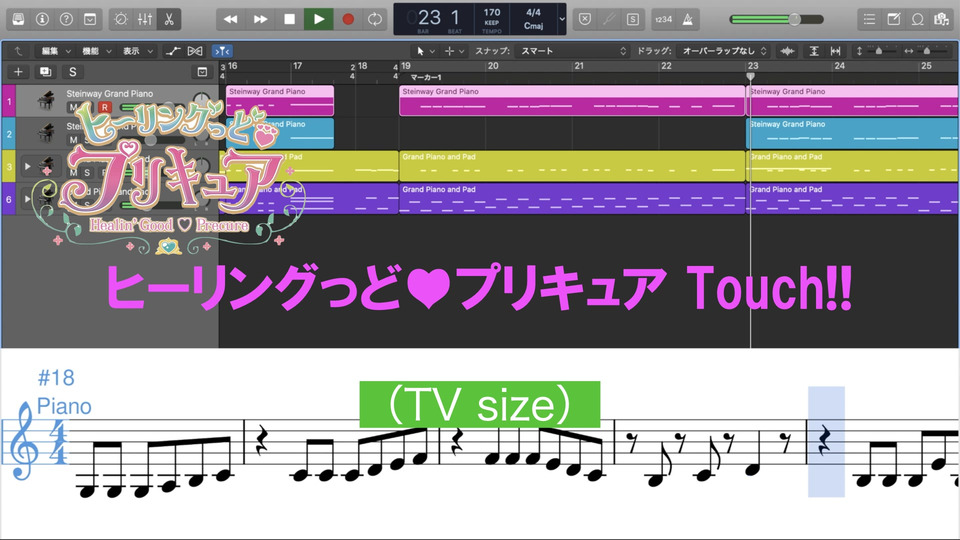The width and height of the screenshot is (960, 540).
Task: Open the 編集 menu
Action: (x=56, y=51)
